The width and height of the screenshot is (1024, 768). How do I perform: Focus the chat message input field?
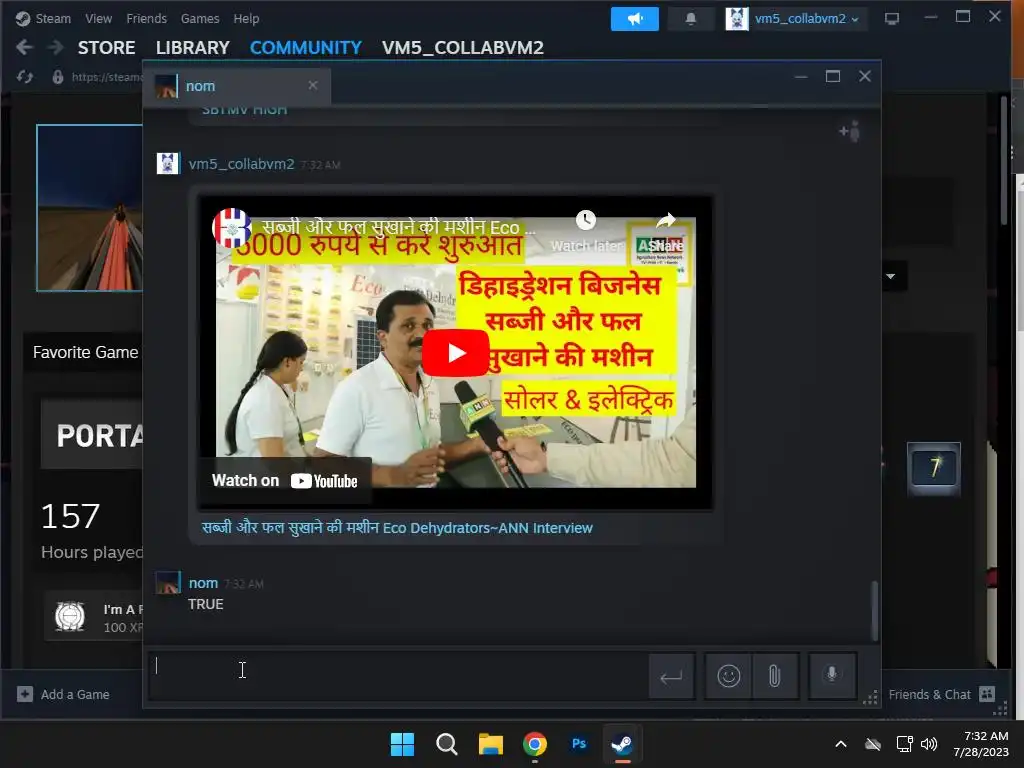(398, 675)
